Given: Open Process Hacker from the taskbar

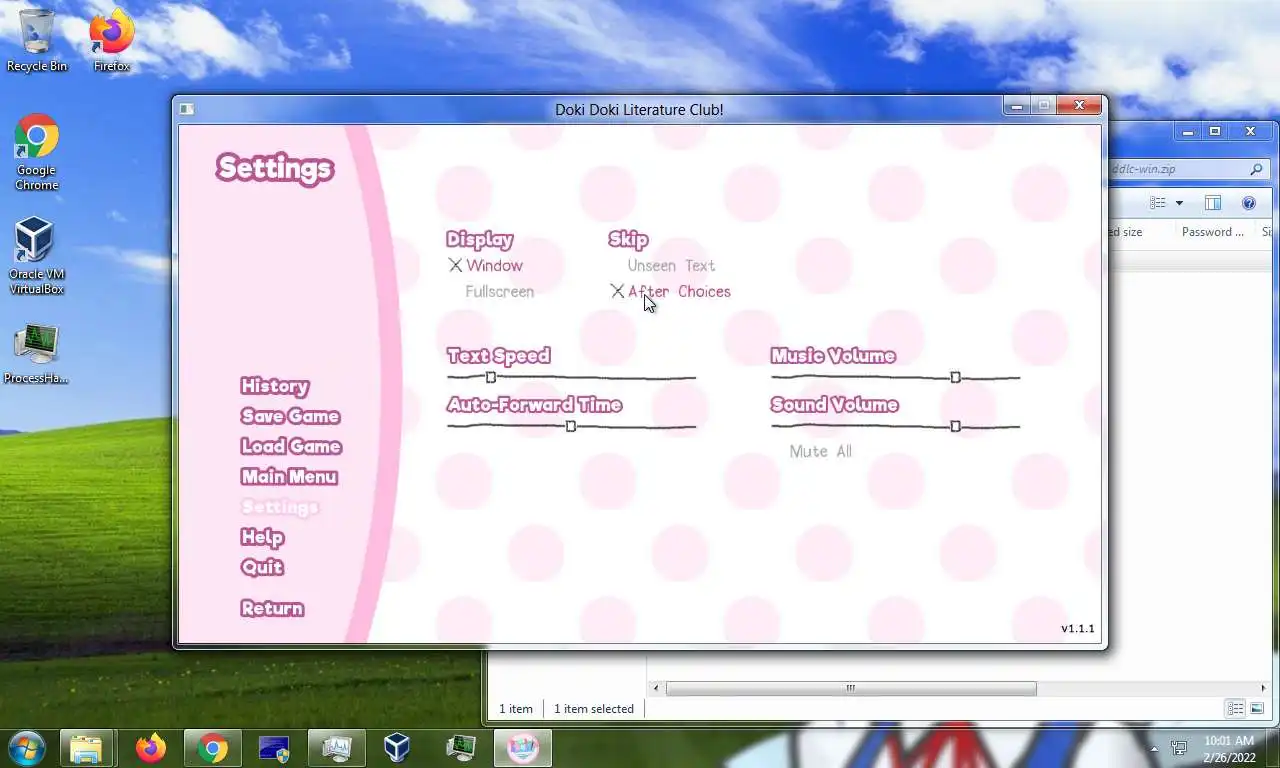Looking at the screenshot, I should pos(461,748).
